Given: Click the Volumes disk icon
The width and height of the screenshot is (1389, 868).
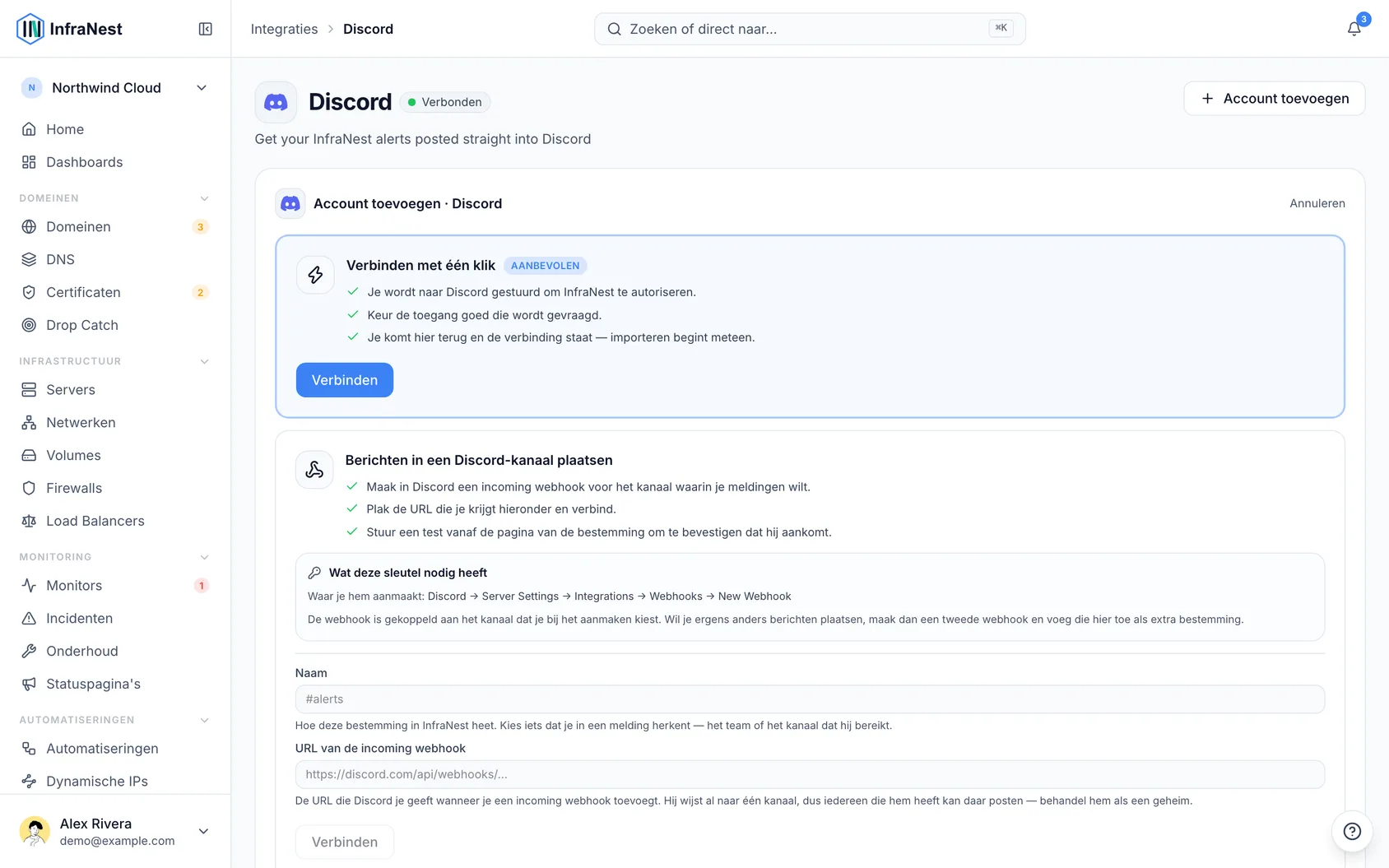Looking at the screenshot, I should pos(29,455).
